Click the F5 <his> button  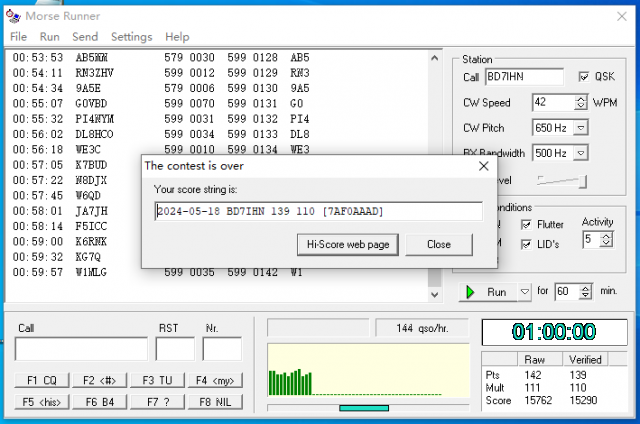pos(42,402)
